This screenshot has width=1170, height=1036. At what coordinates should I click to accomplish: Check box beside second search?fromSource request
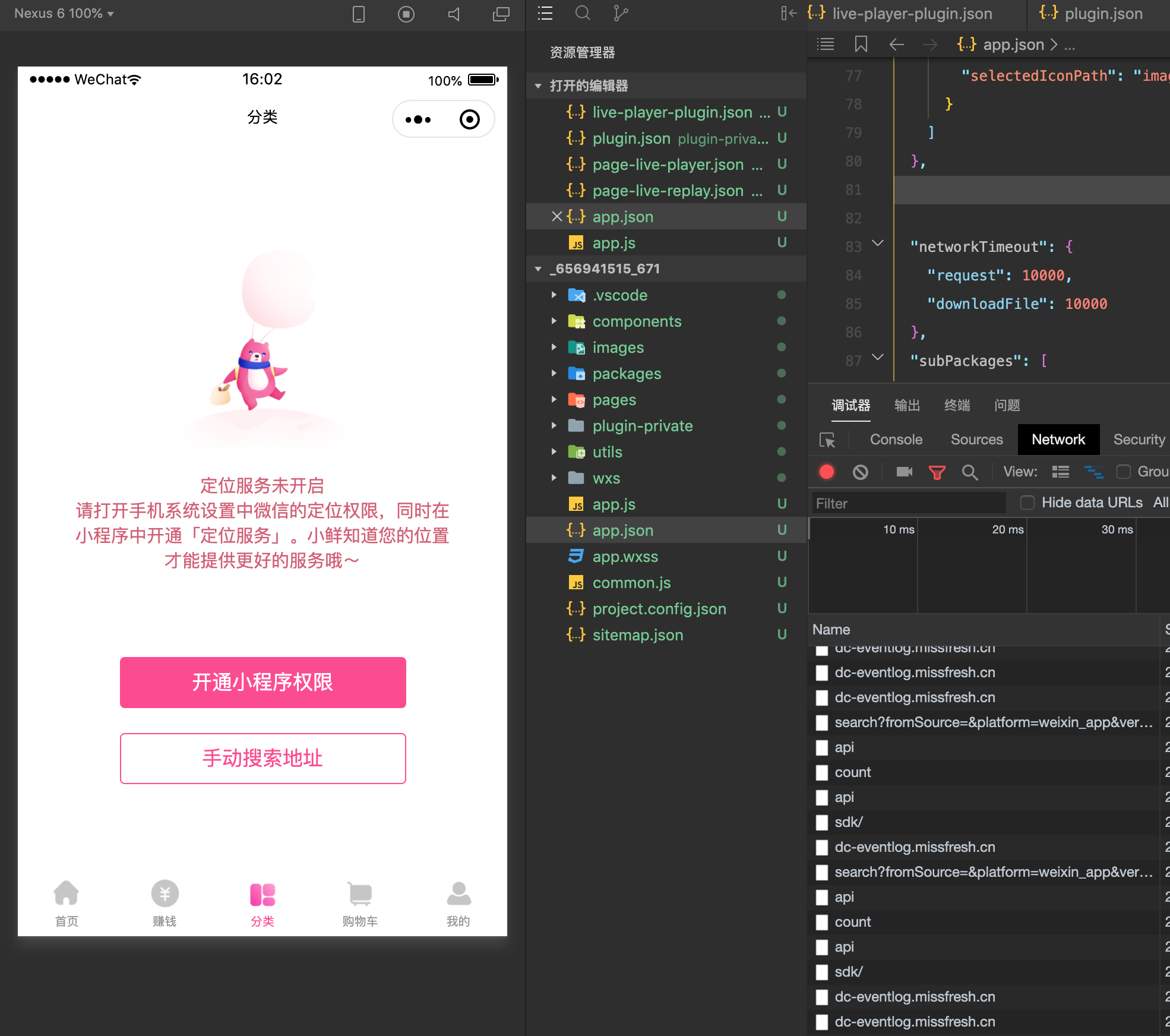click(x=822, y=872)
